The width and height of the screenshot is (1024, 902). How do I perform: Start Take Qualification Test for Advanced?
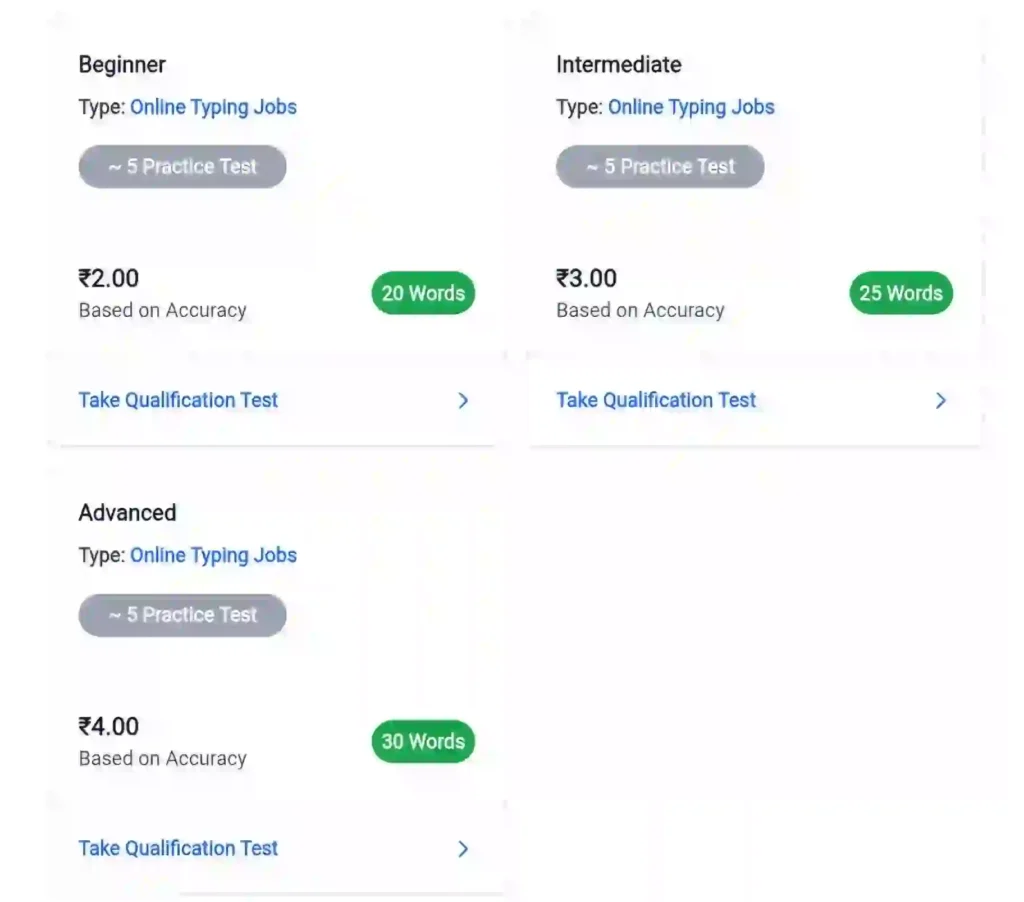[178, 848]
